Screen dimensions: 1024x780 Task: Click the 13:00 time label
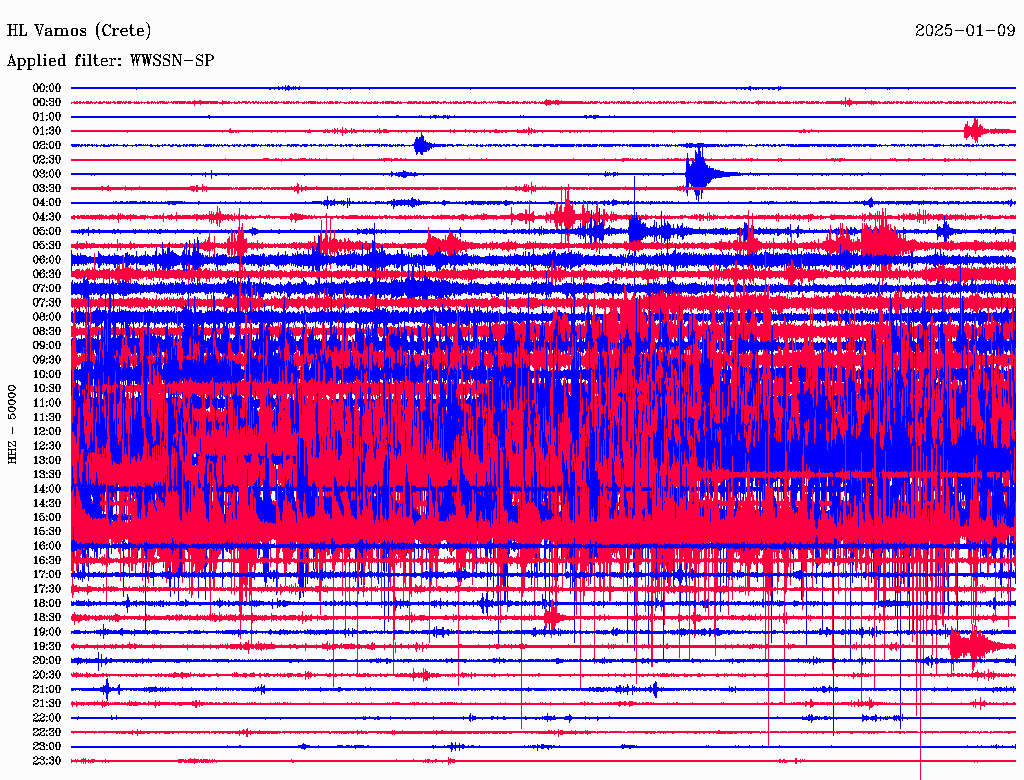(47, 461)
